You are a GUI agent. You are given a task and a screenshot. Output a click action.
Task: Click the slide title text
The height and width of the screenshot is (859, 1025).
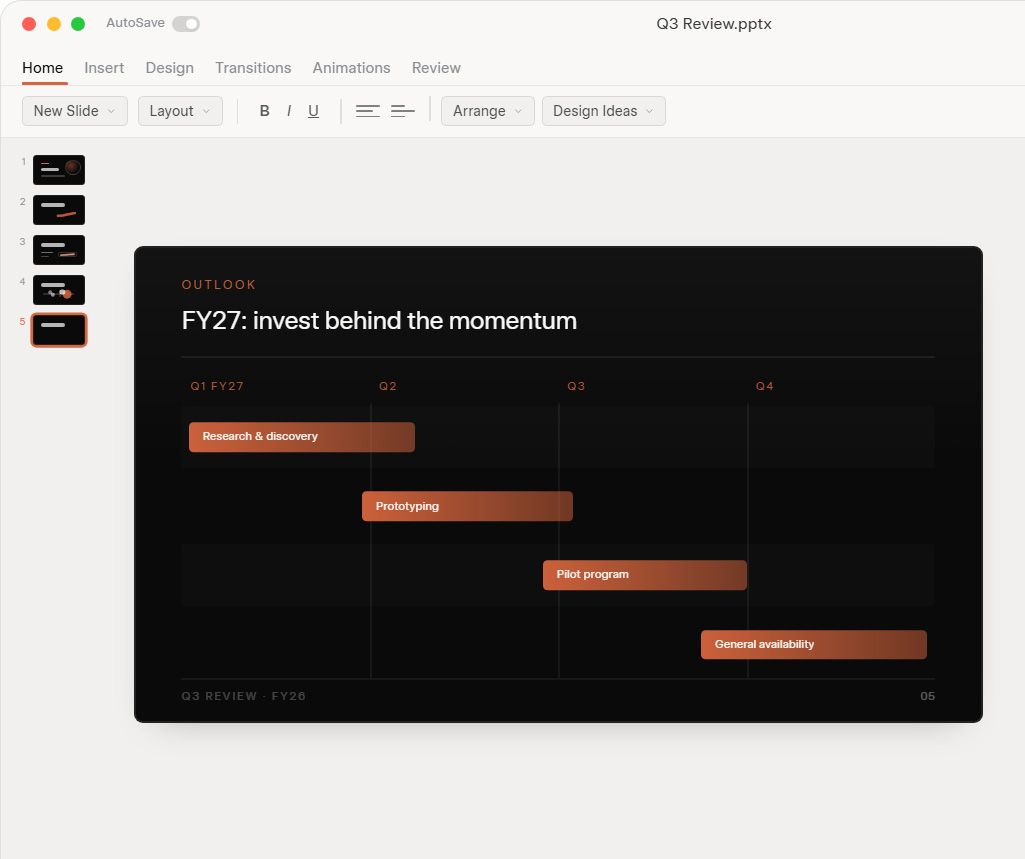tap(379, 321)
